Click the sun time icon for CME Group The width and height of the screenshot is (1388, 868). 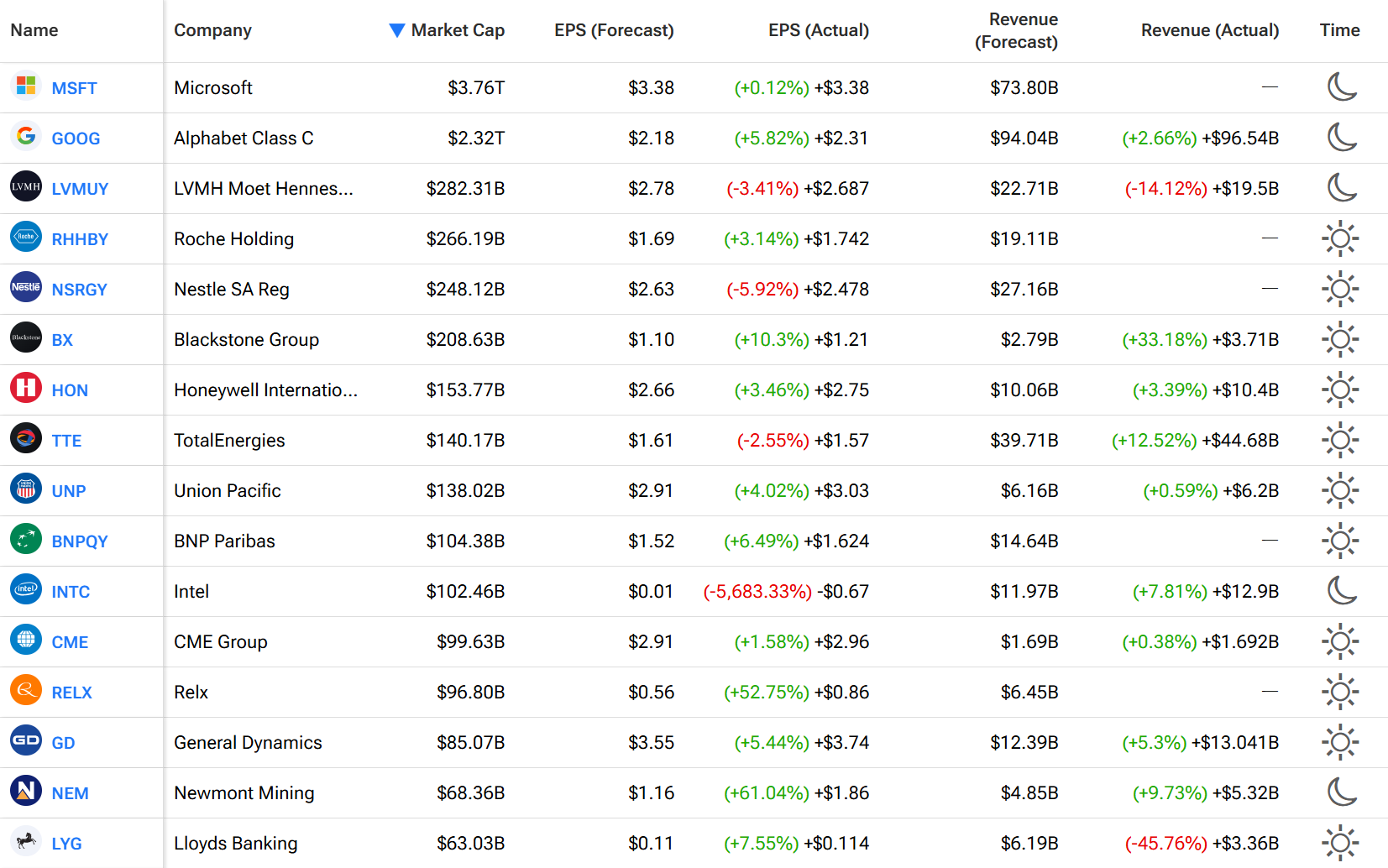tap(1340, 641)
